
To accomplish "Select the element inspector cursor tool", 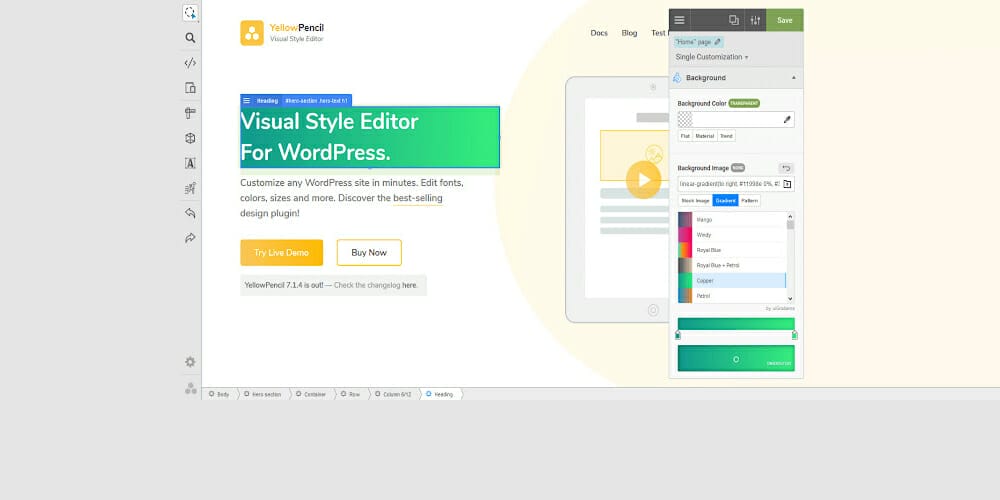I will (190, 13).
